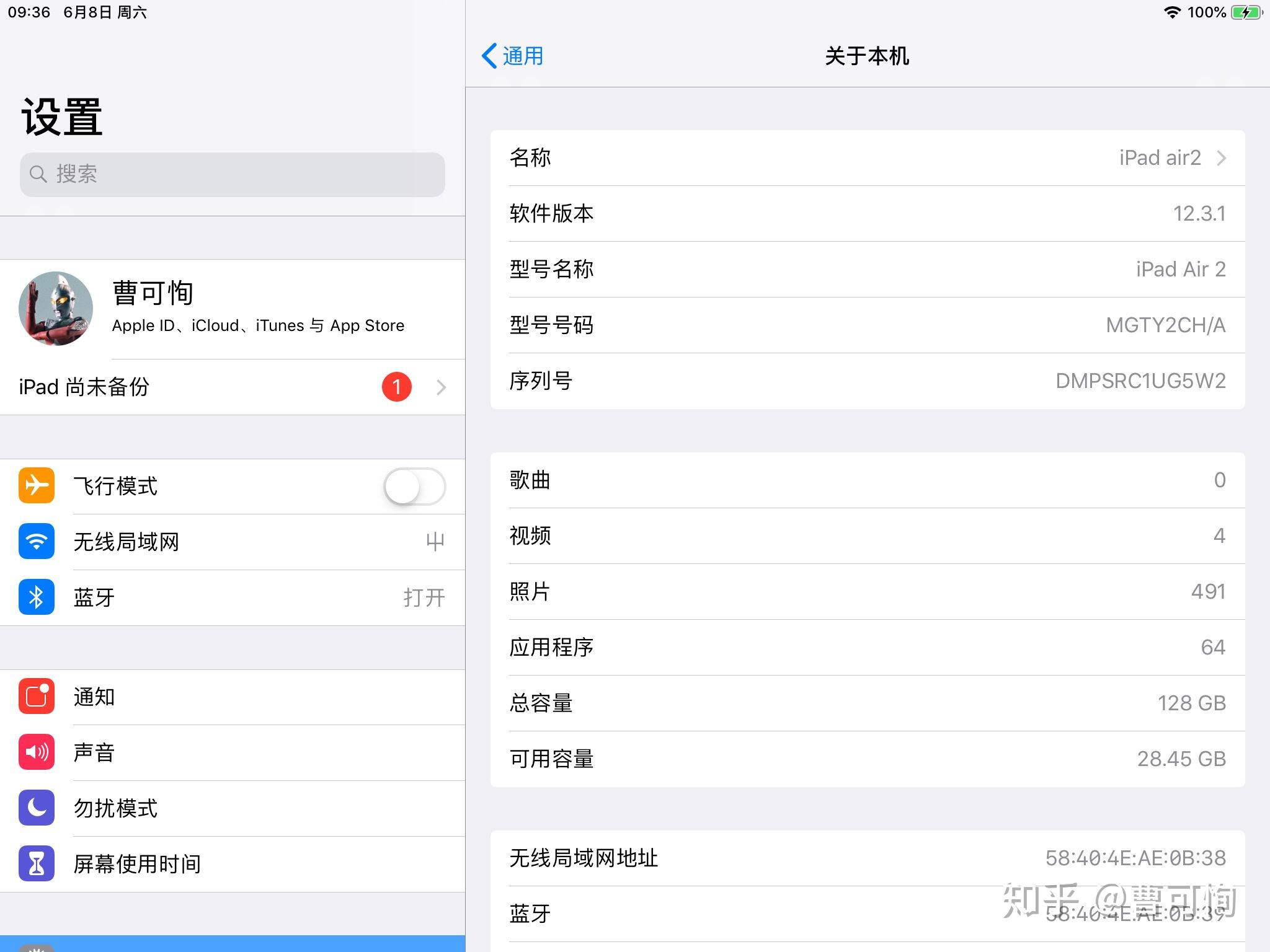
Task: Tap the 应用程序 apps count 64
Action: (x=1214, y=647)
